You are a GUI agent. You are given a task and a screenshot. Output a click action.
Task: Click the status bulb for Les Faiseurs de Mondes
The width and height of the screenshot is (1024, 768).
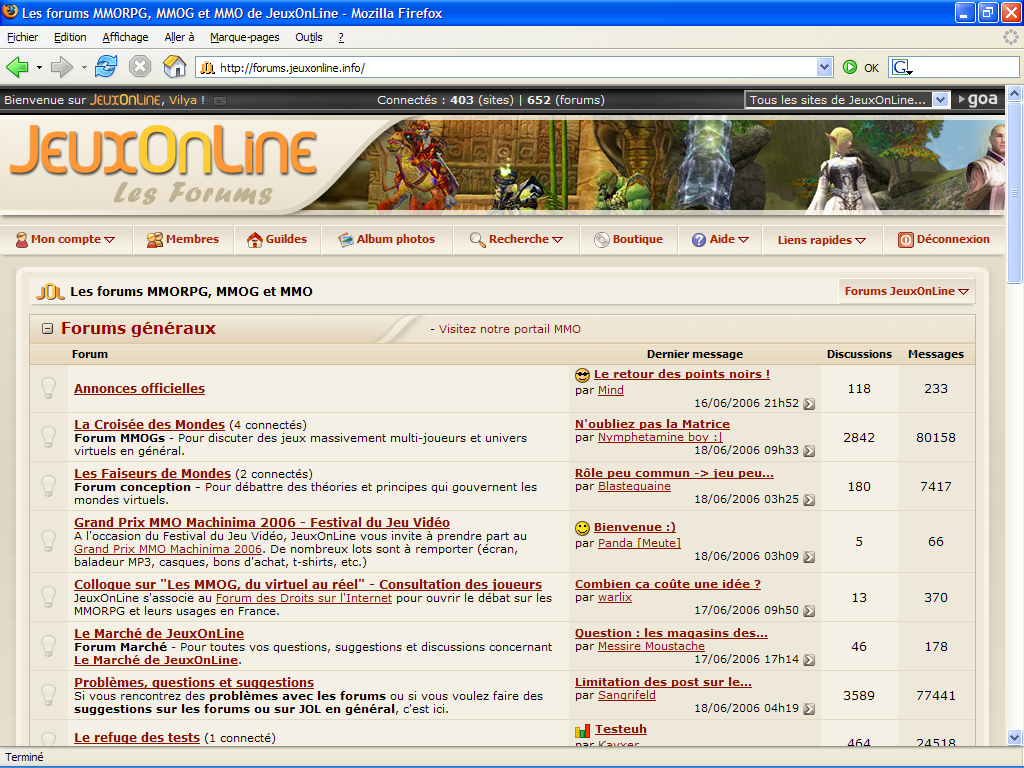click(x=49, y=486)
